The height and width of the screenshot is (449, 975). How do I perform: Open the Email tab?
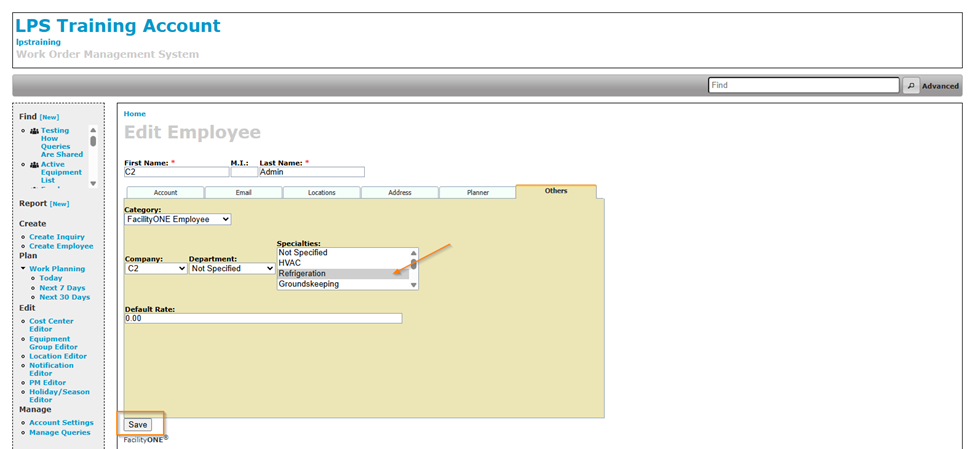pos(243,192)
